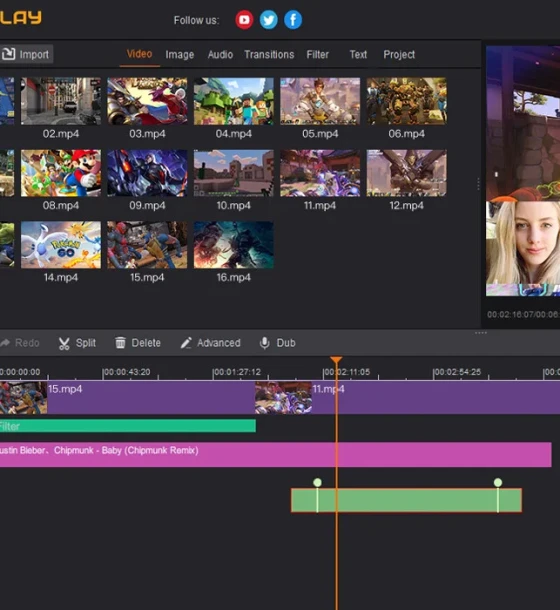
Task: Switch to the Video tab
Action: click(139, 54)
